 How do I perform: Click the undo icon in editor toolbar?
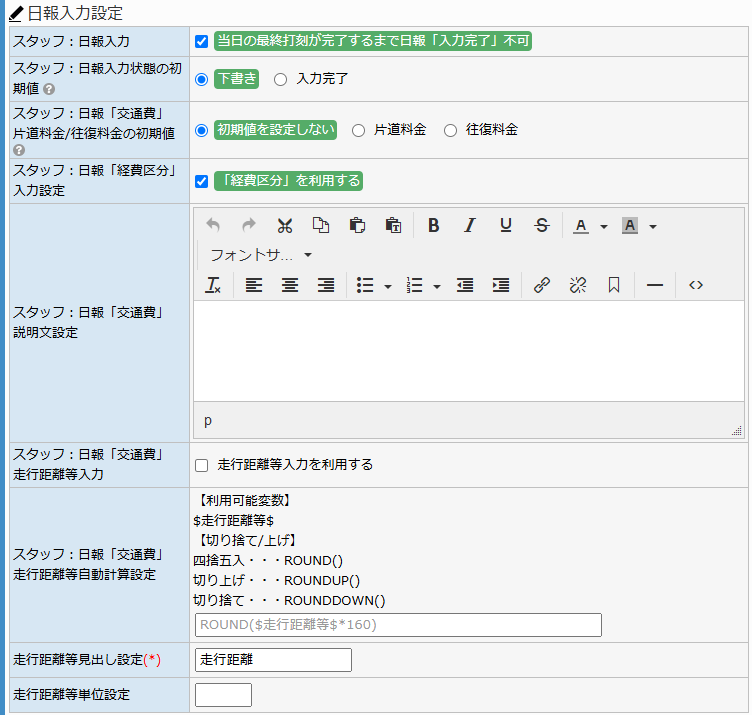click(x=213, y=225)
